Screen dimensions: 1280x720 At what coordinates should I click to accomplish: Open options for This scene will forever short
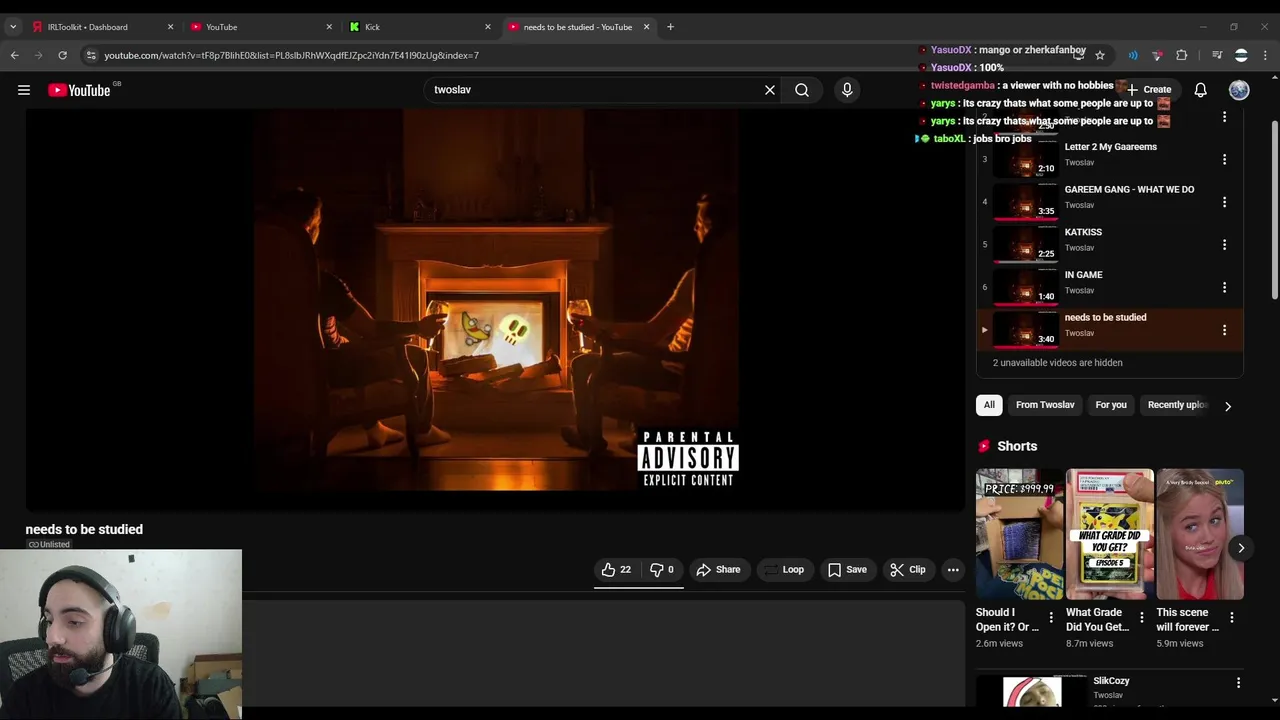(x=1232, y=618)
